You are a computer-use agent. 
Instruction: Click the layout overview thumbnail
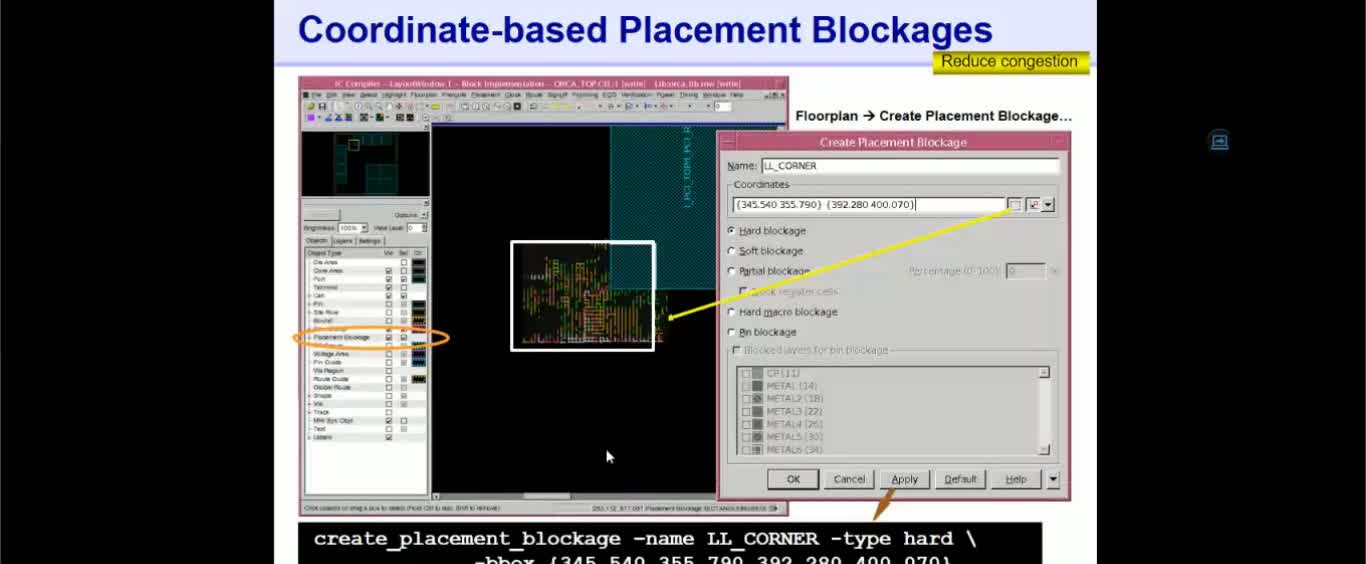coord(365,165)
